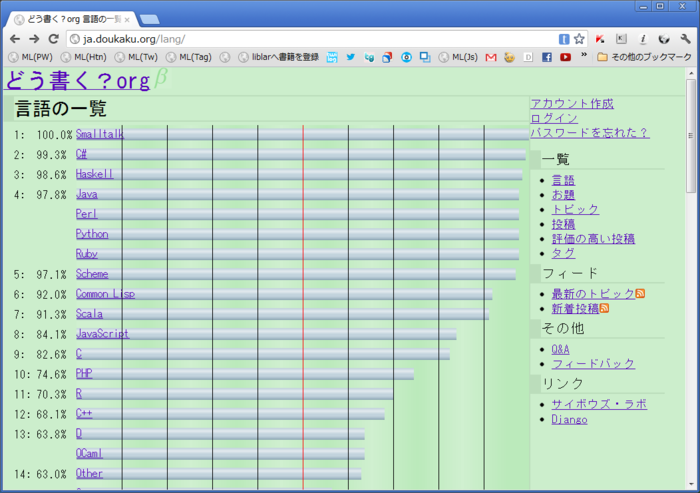Click the どう書く？org site title link
This screenshot has width=700, height=493.
click(78, 81)
